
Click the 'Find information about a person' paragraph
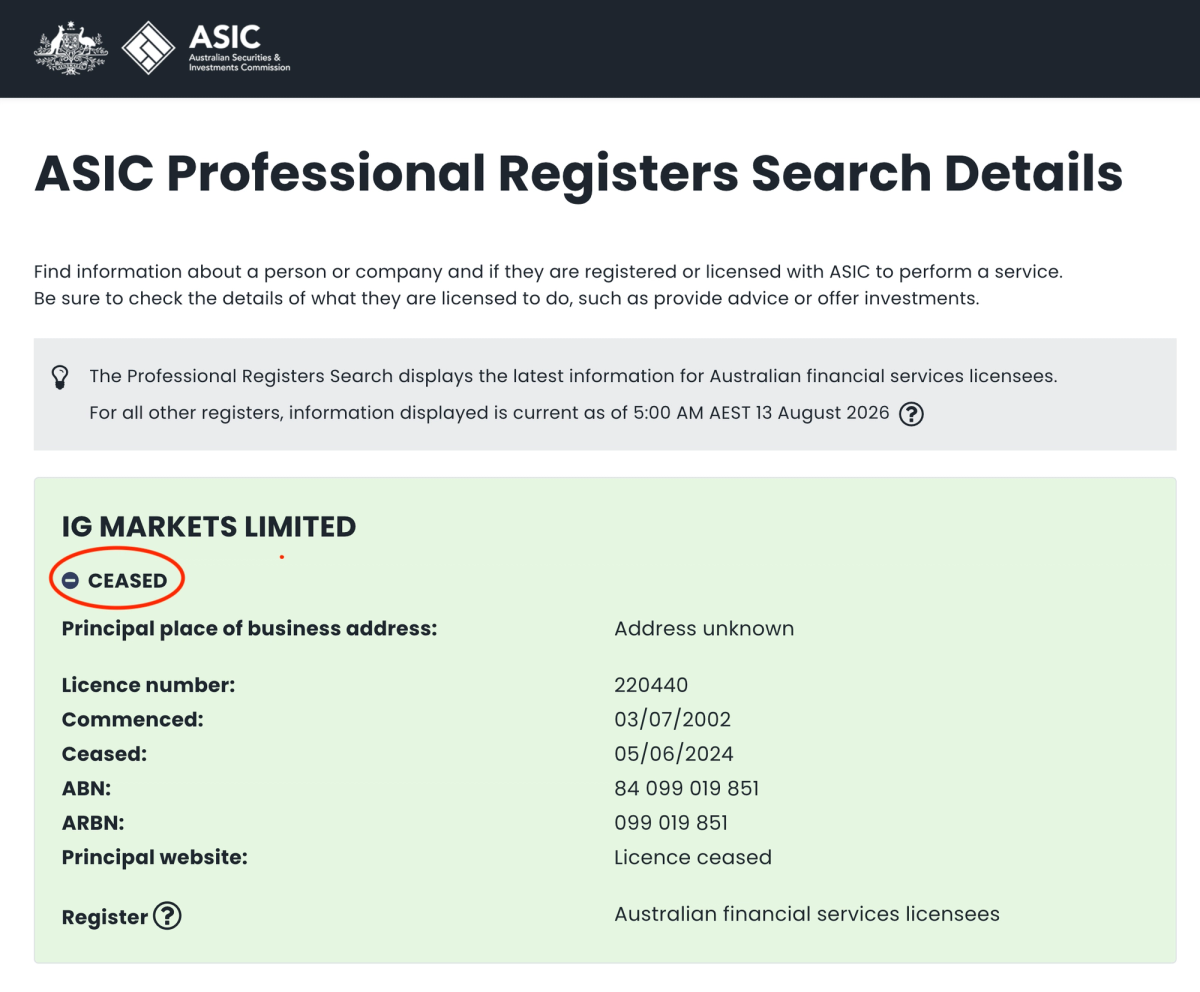(x=548, y=272)
